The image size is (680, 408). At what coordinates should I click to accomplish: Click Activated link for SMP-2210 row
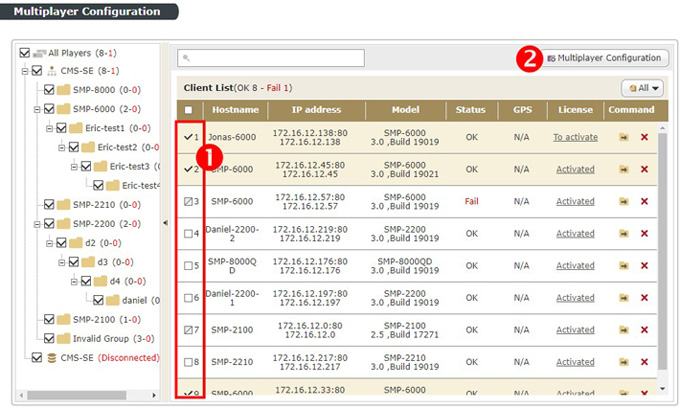575,362
